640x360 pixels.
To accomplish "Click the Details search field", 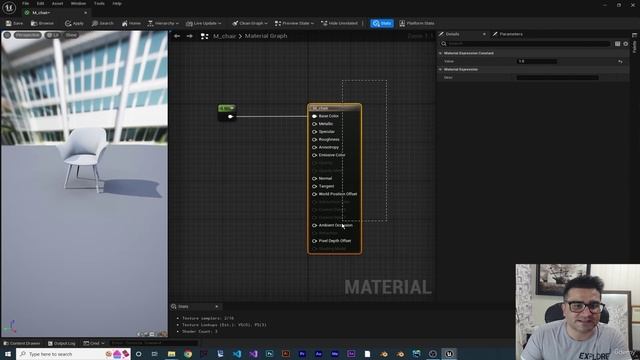I will pyautogui.click(x=525, y=44).
